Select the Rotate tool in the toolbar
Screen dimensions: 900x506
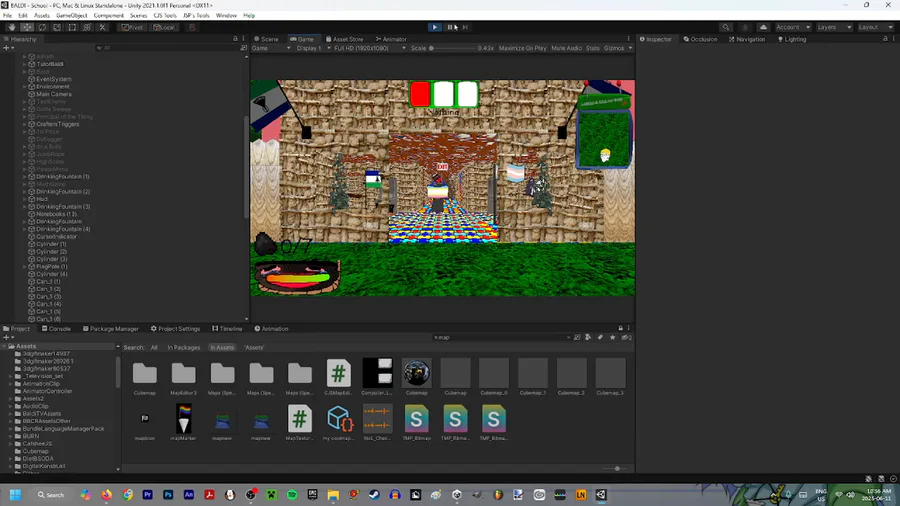[42, 27]
